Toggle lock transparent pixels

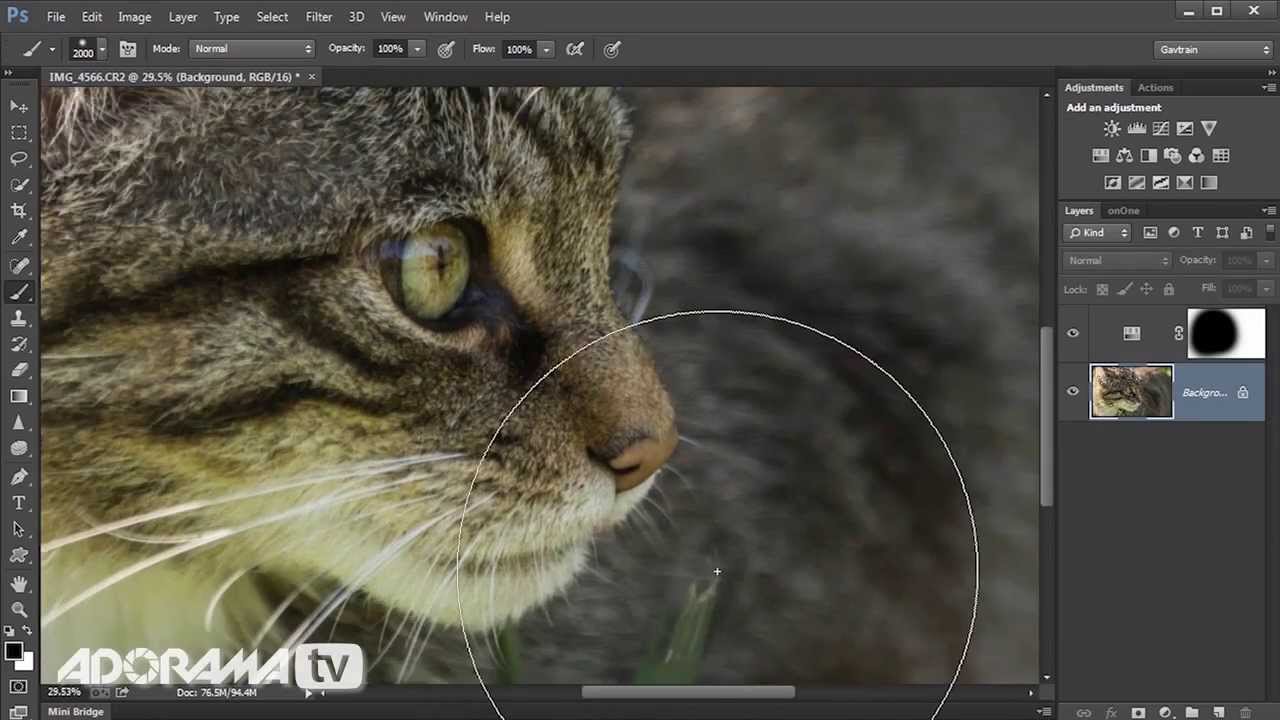[1102, 289]
